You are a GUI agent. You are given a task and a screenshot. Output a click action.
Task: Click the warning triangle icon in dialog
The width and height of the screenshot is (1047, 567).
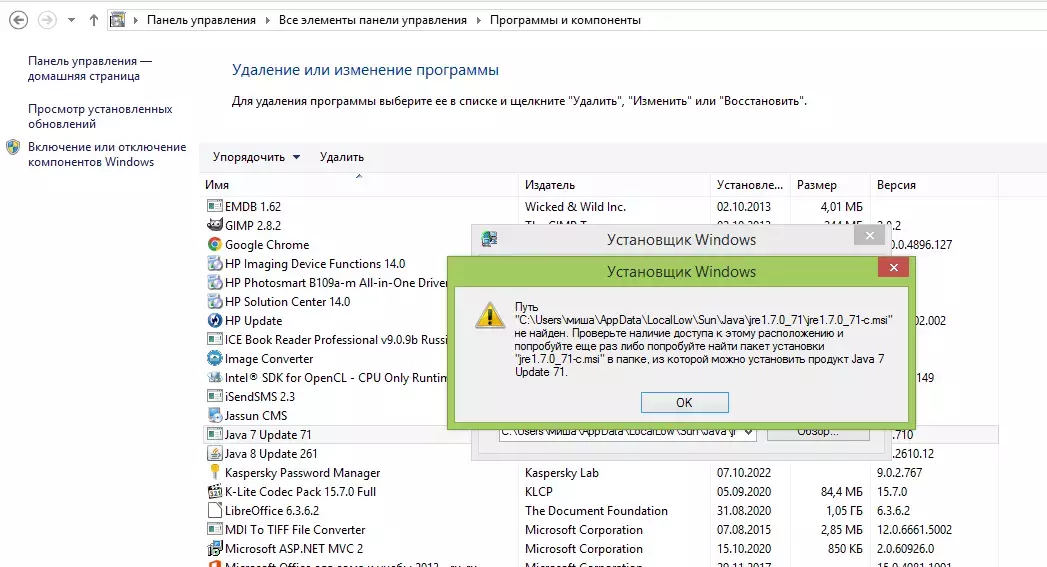(489, 315)
